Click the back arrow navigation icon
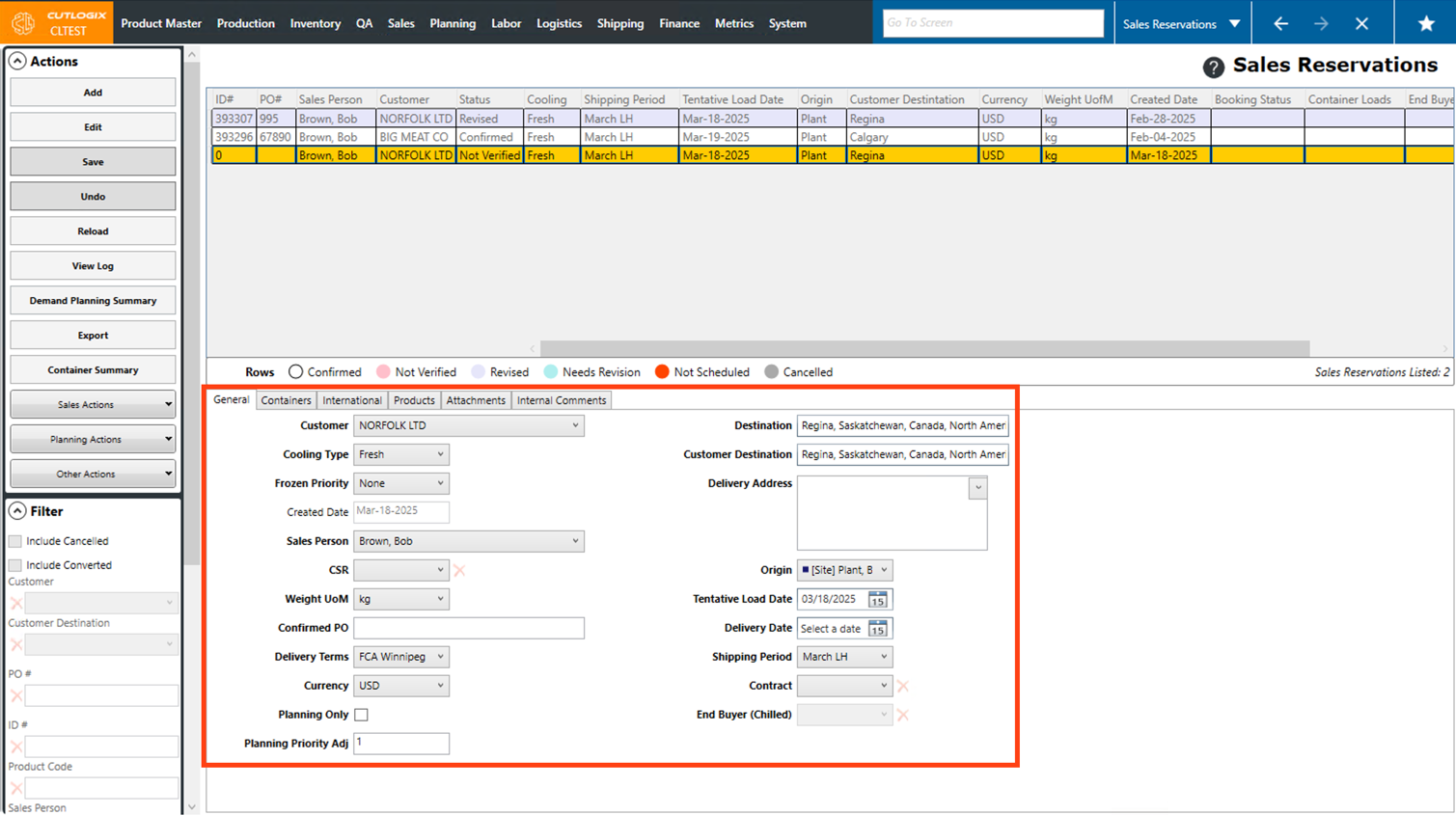This screenshot has height=815, width=1456. point(1280,23)
